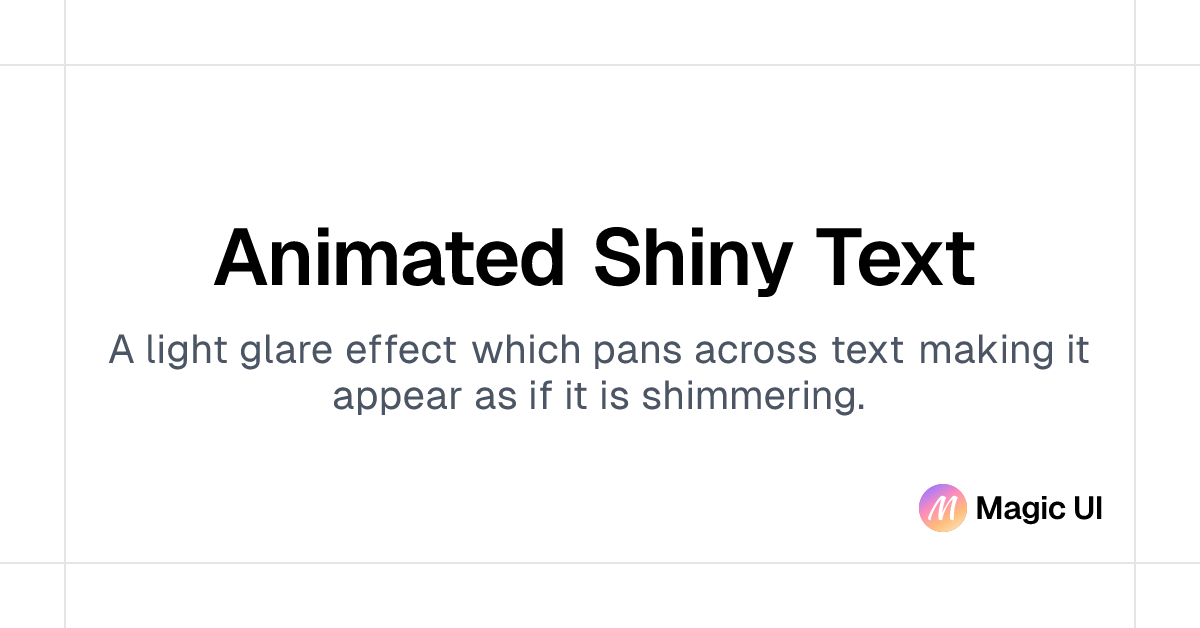Click the word "glare" in the description
Image resolution: width=1200 pixels, height=628 pixels.
[x=287, y=351]
